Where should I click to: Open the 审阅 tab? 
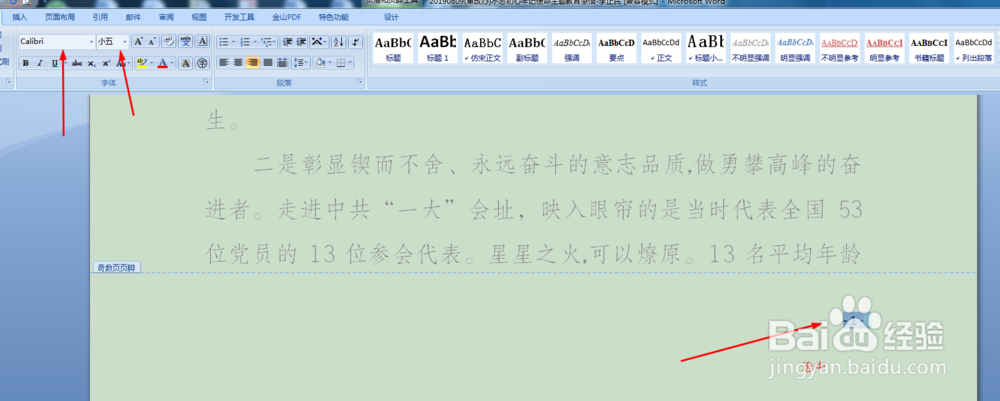point(166,17)
